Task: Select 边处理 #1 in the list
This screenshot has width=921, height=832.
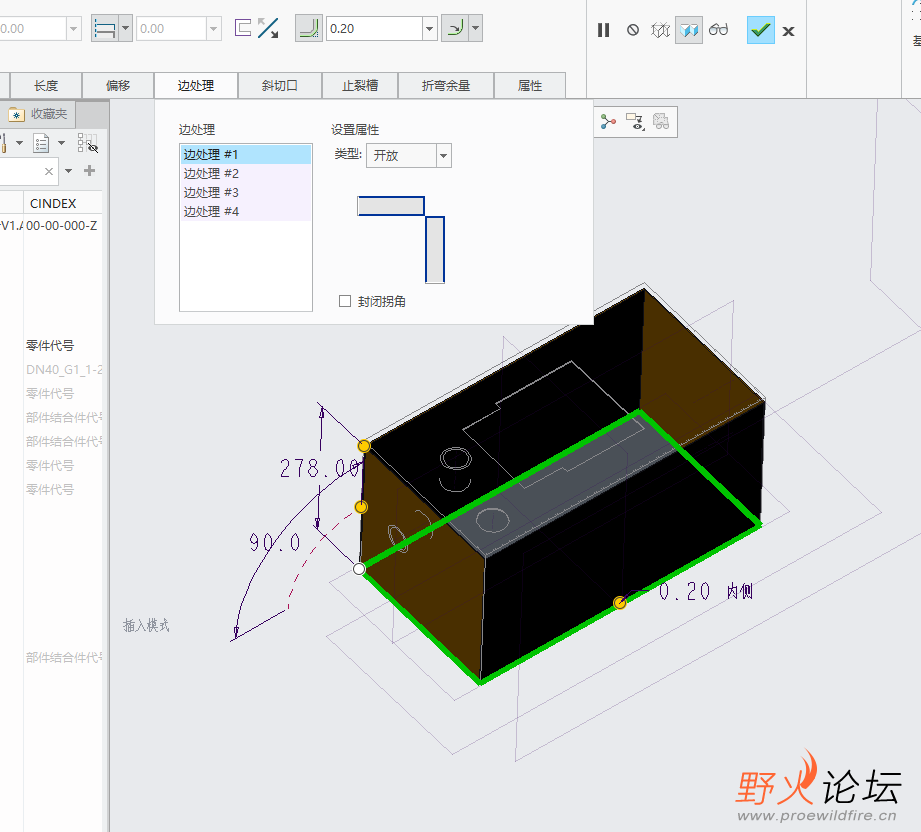Action: click(x=246, y=155)
